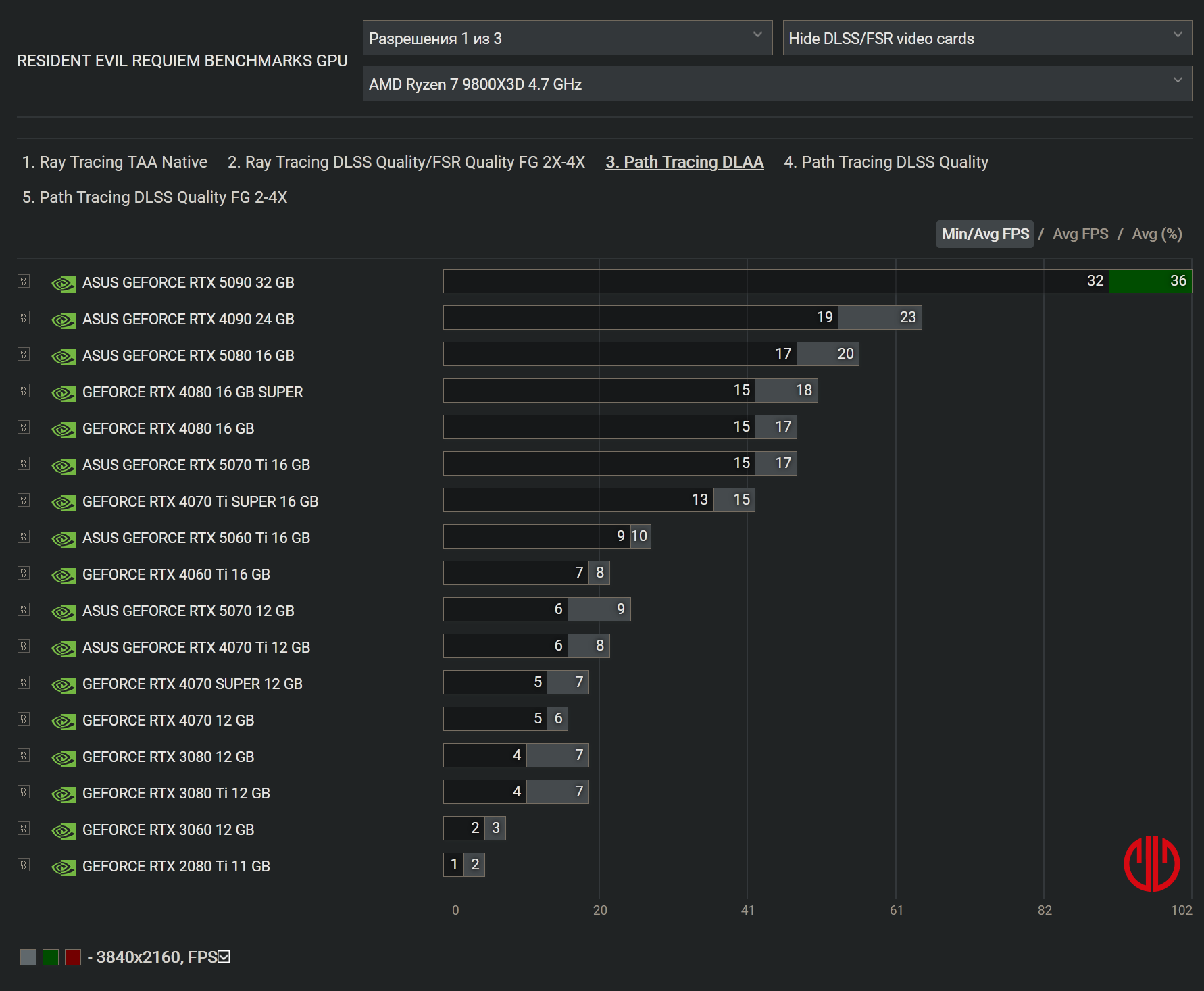Click the small square icon left of RTX 5080 row
Image resolution: width=1204 pixels, height=991 pixels.
tap(24, 354)
